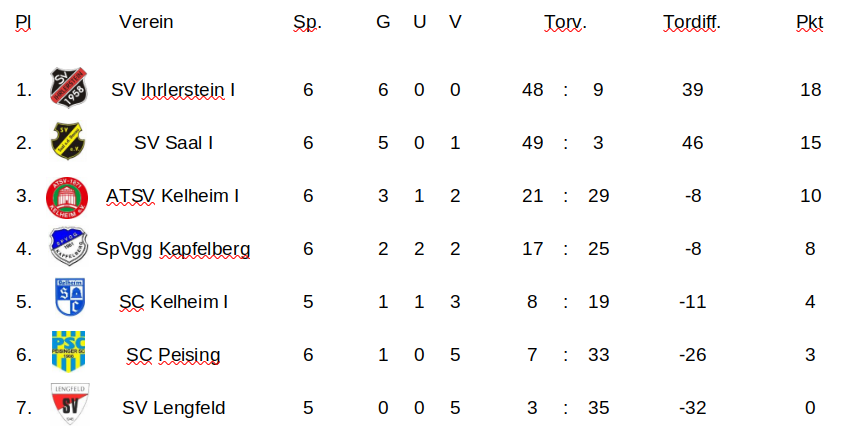Screen dimensions: 858x430
Task: Click the Pl placement column header
Action: click(23, 22)
